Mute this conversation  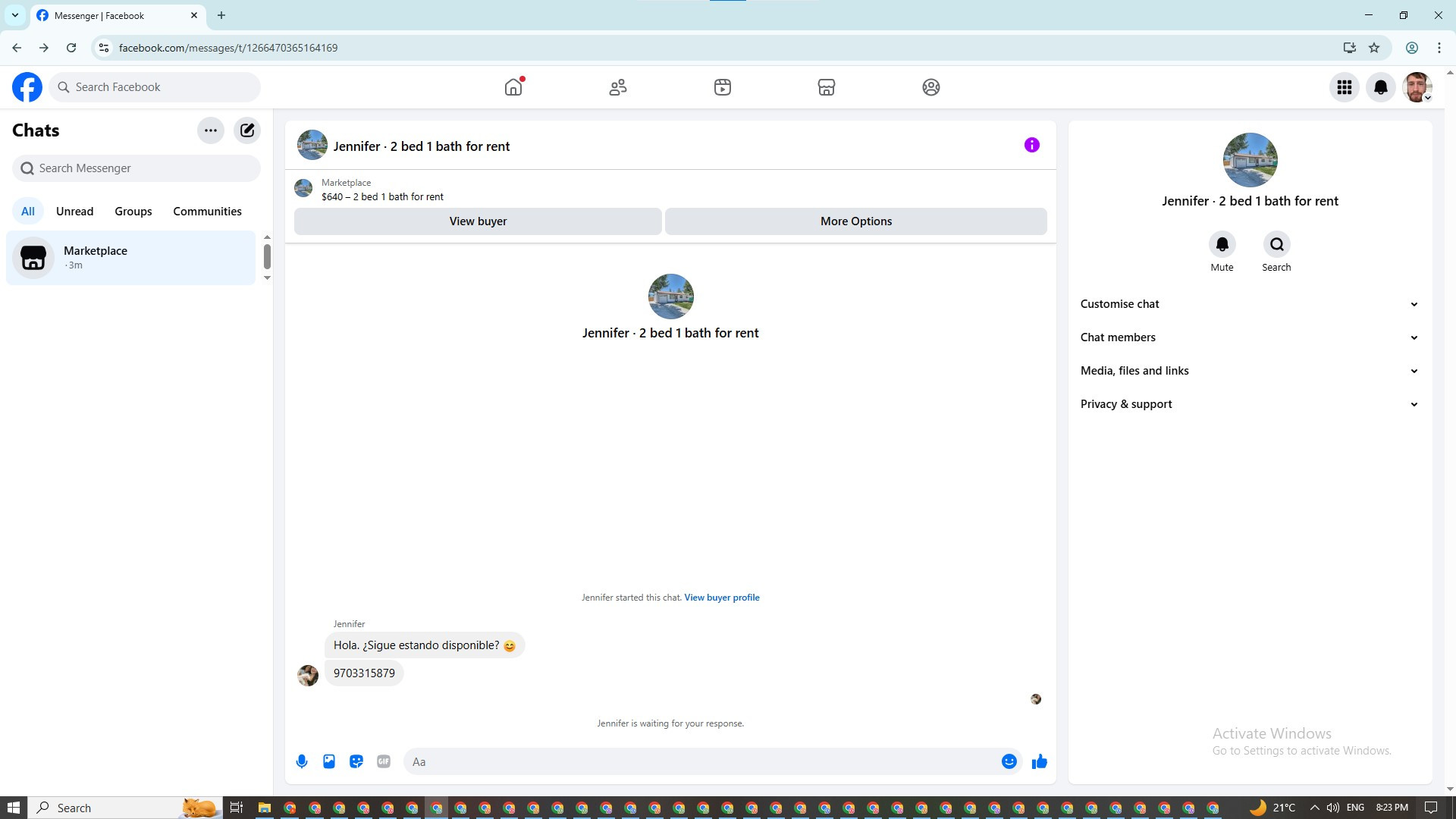(1222, 252)
